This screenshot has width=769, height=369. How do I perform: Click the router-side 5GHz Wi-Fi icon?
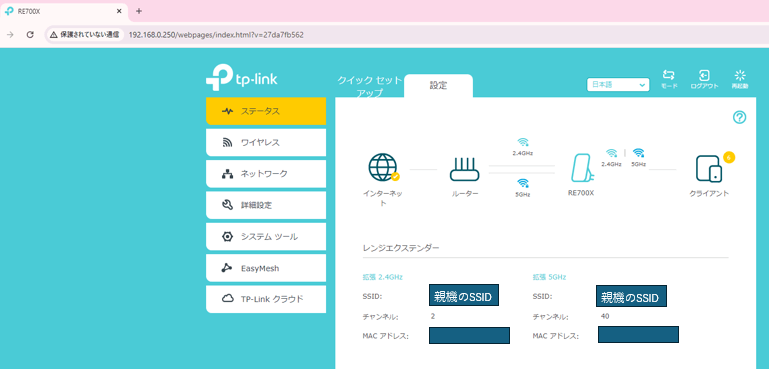point(523,184)
